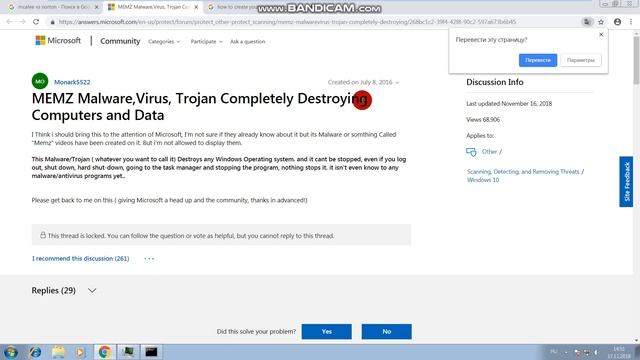Viewport: 640px width, 360px height.
Task: Open the Monark5522 user profile link
Action: 72,82
